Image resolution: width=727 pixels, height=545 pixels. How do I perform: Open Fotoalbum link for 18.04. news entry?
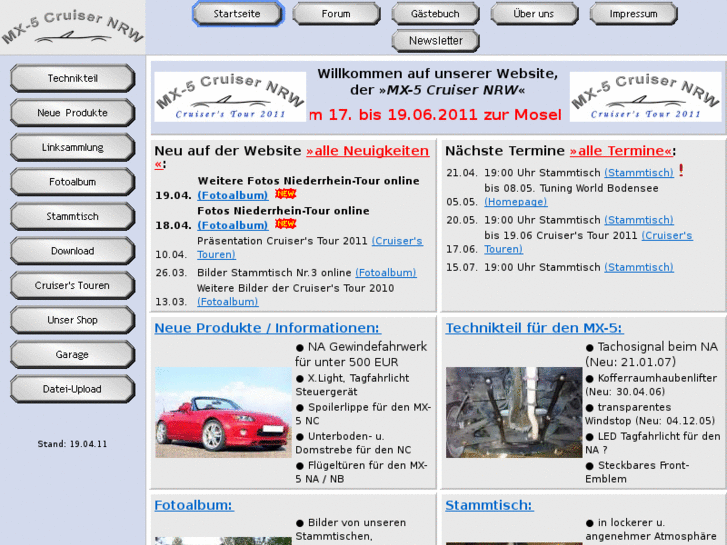[233, 225]
